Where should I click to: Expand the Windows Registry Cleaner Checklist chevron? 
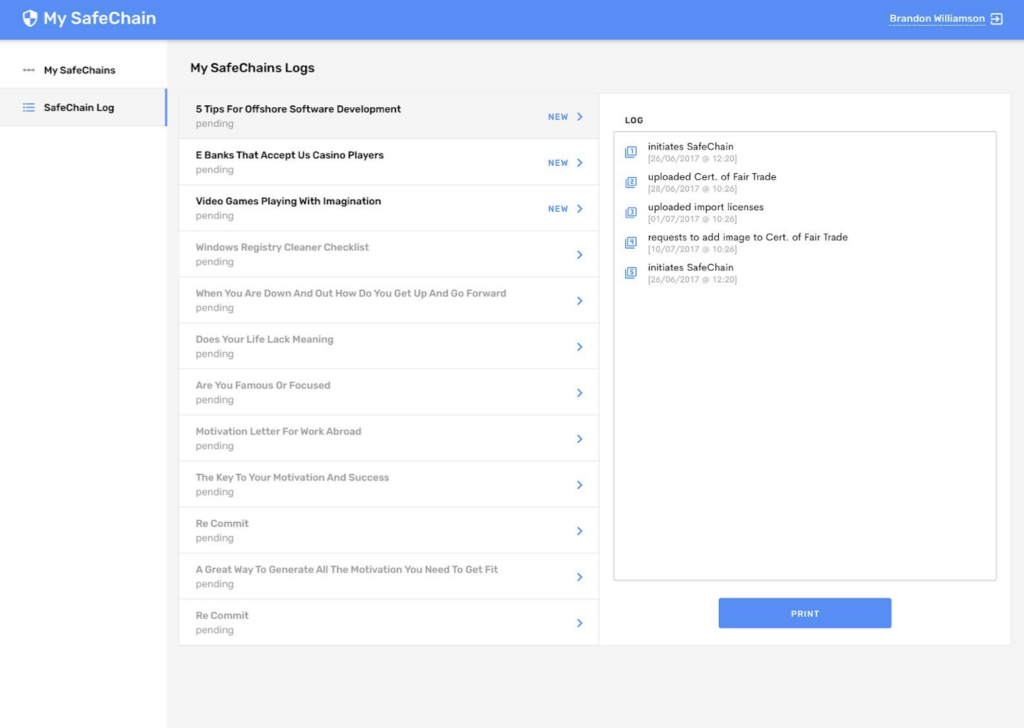579,255
